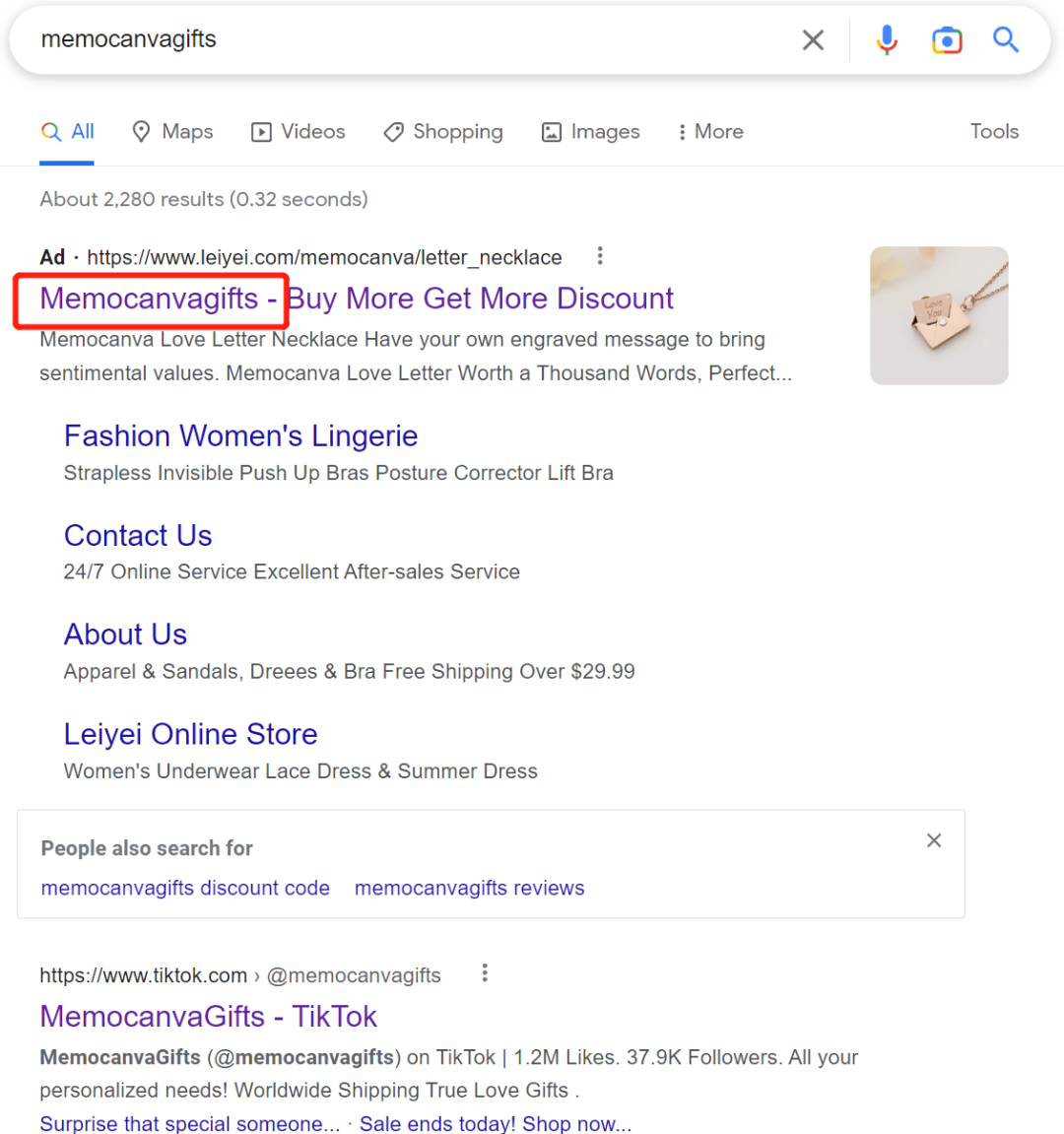Open three-dot options beside the ad URL
Screen dimensions: 1064x1134
(600, 256)
